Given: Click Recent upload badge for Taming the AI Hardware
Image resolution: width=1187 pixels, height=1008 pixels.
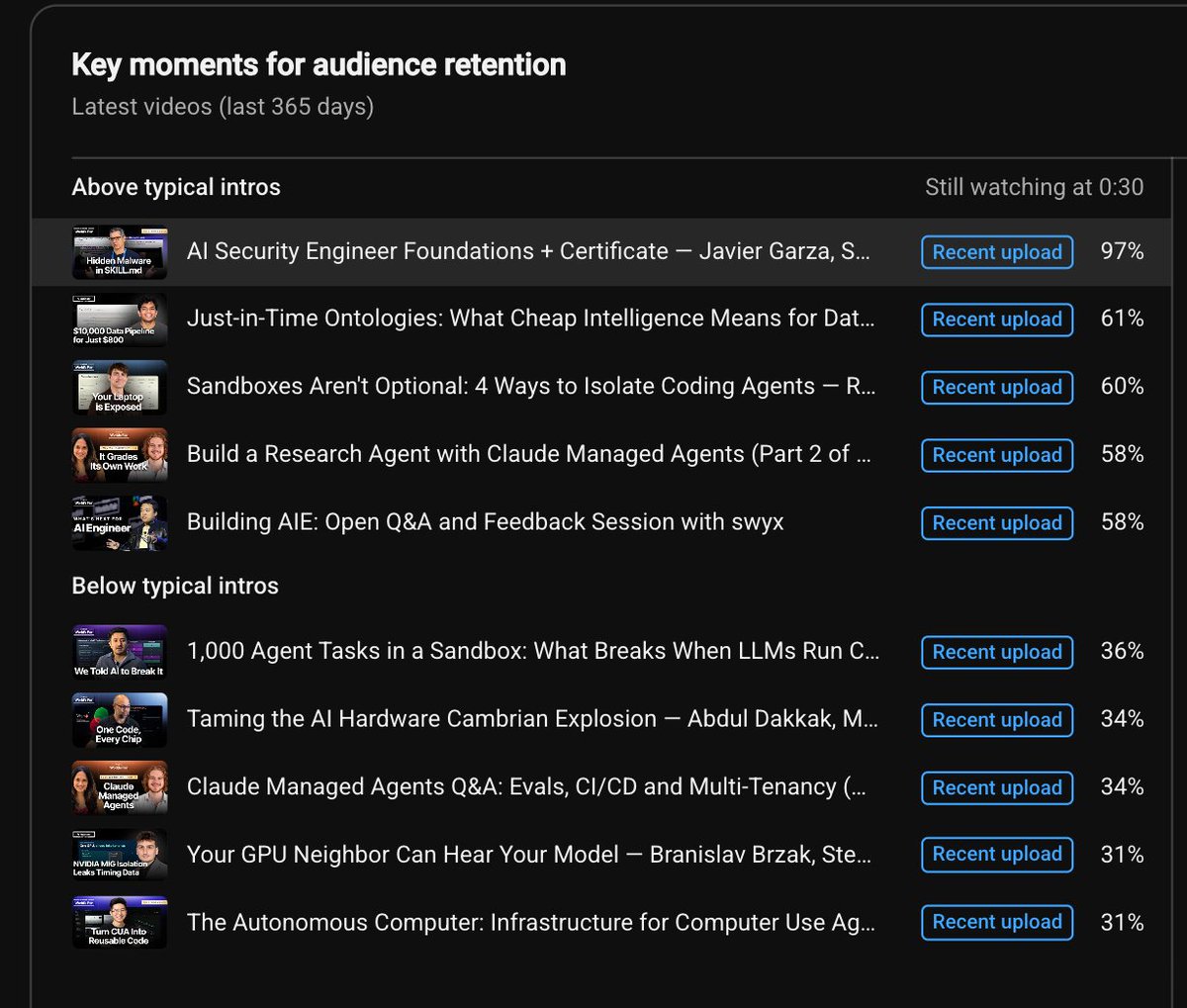Looking at the screenshot, I should click(x=997, y=719).
